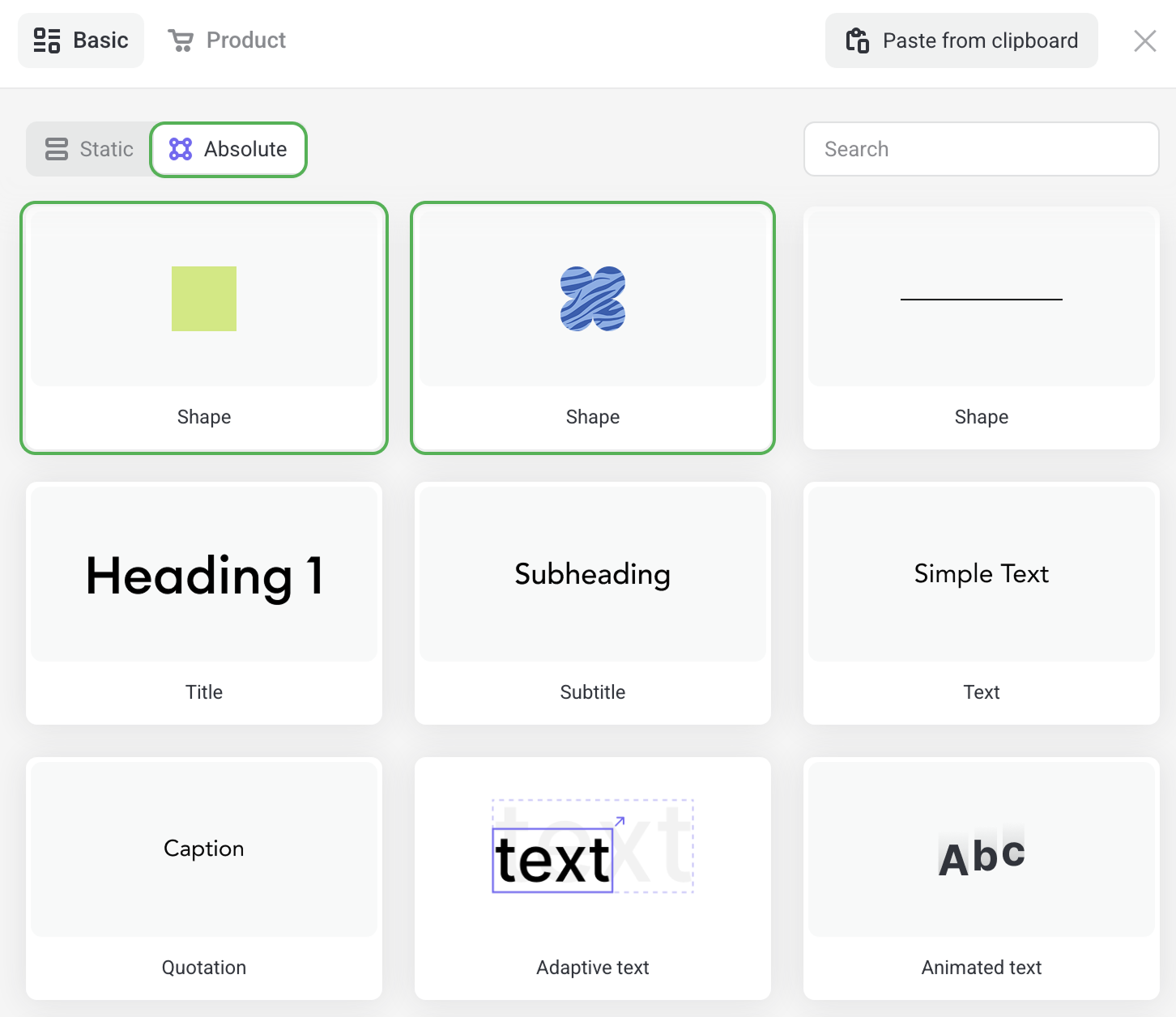Click the Absolute positioning nodes icon
Viewport: 1176px width, 1017px height.
[181, 149]
